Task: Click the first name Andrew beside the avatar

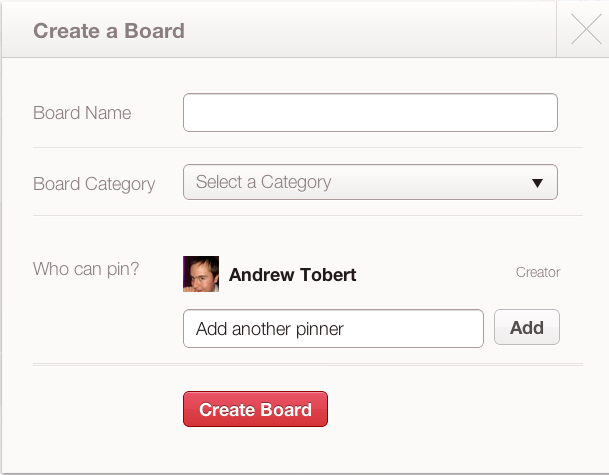Action: coord(261,275)
